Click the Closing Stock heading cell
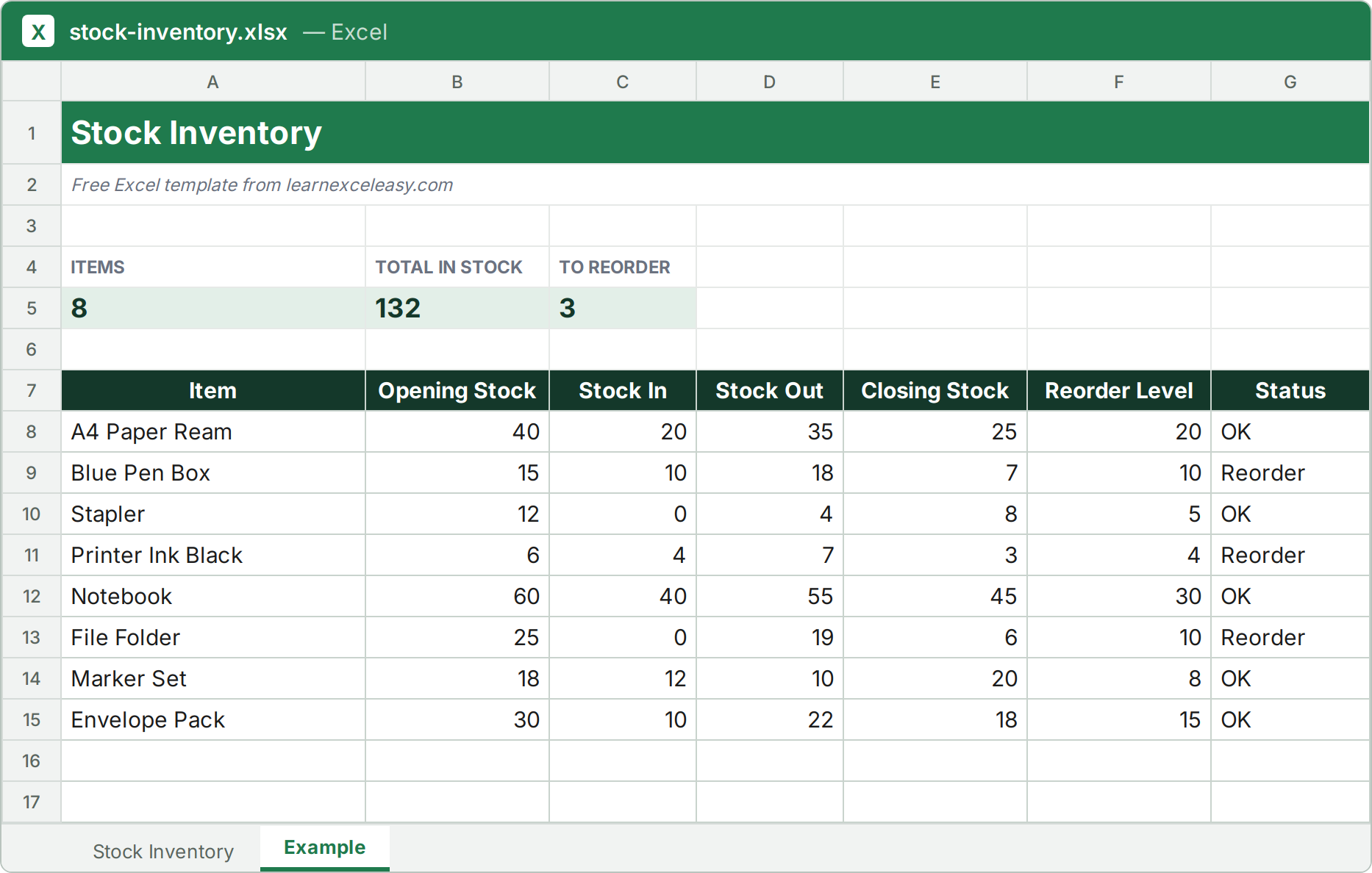This screenshot has width=1372, height=873. tap(935, 390)
